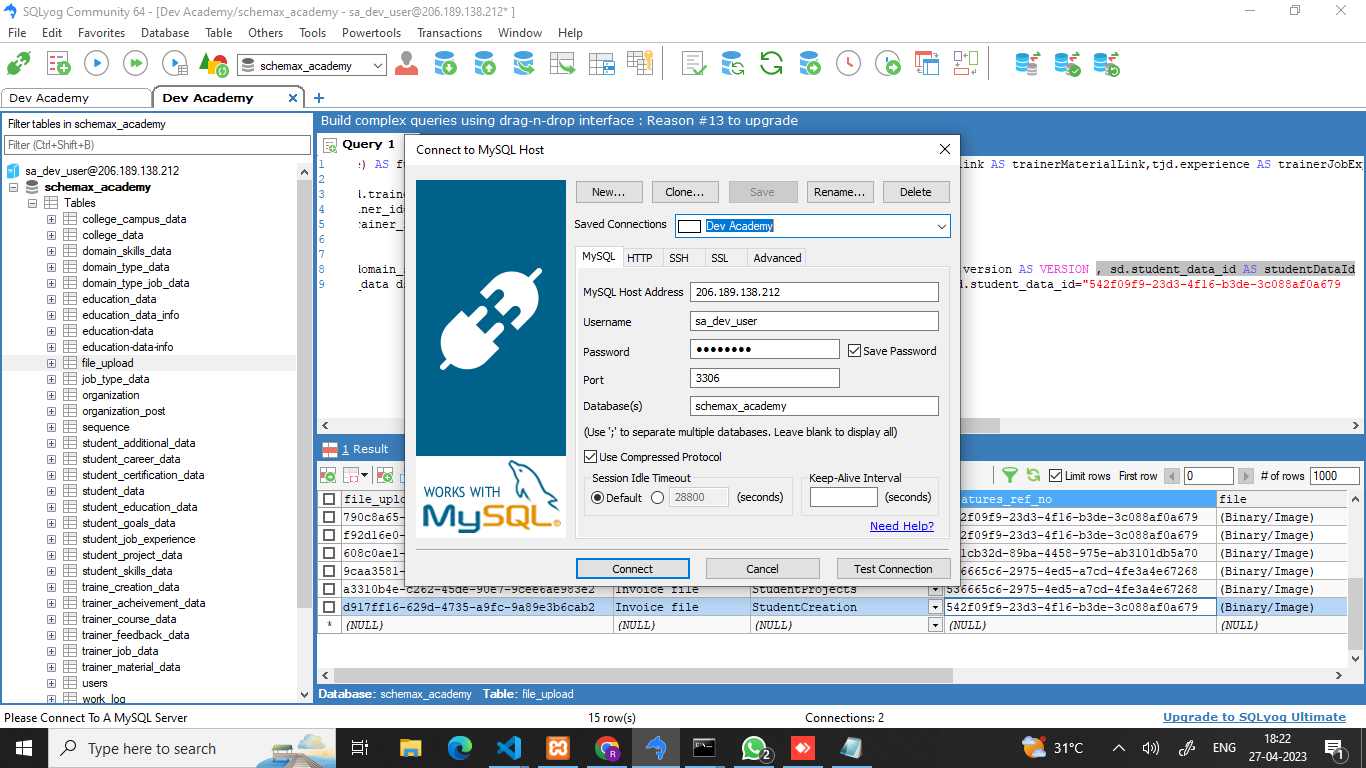The height and width of the screenshot is (768, 1366).
Task: Click the Filter tables input box
Action: pyautogui.click(x=155, y=145)
